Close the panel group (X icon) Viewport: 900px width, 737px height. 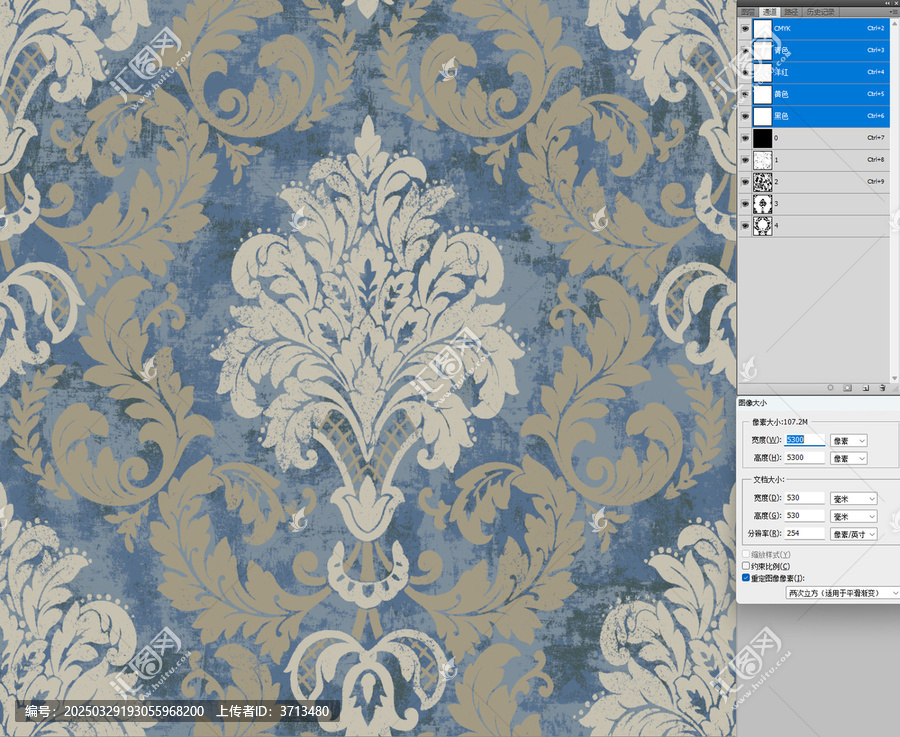pyautogui.click(x=895, y=3)
